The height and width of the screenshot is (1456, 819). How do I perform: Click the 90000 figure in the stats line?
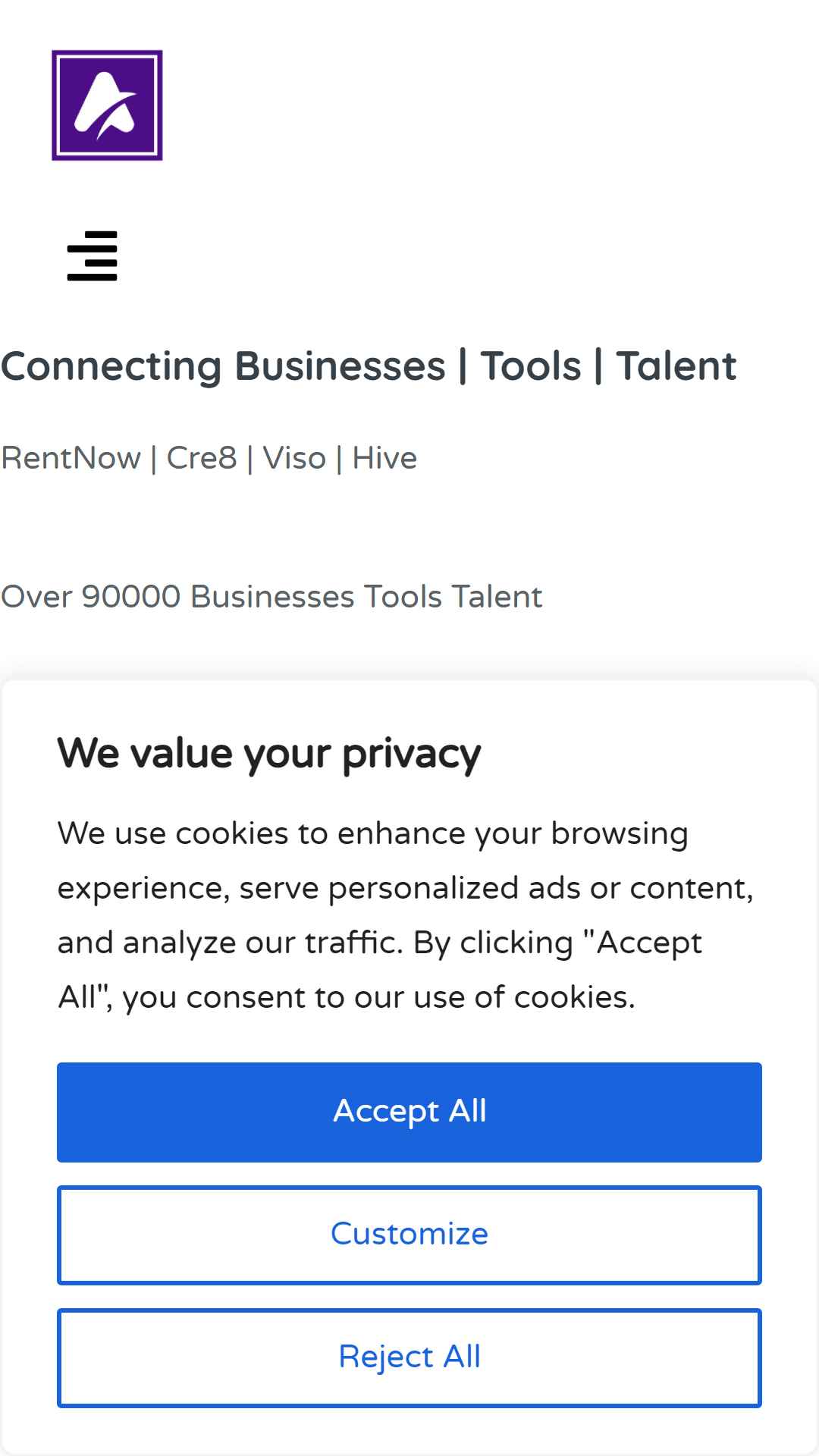(x=131, y=597)
